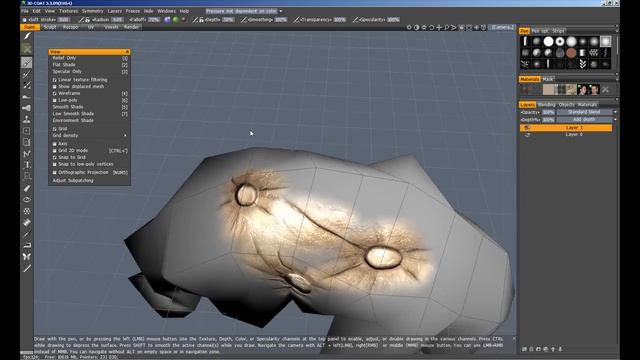Click the green crossed tool icon

point(27,49)
